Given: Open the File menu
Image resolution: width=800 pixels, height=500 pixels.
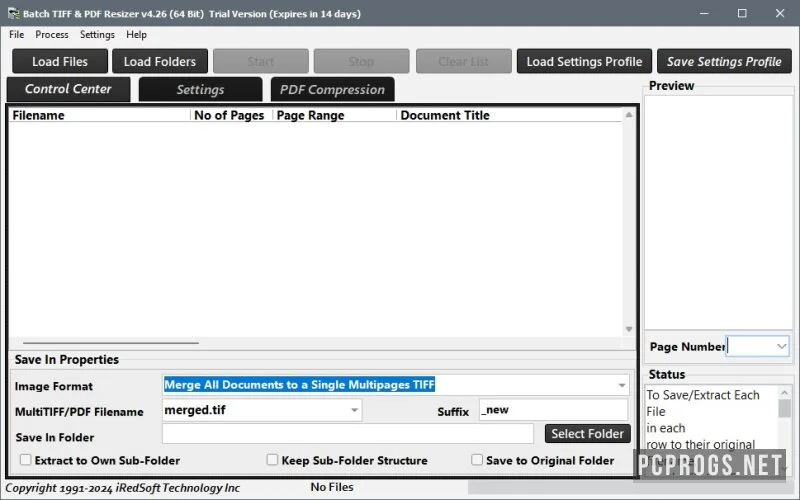Looking at the screenshot, I should [16, 35].
